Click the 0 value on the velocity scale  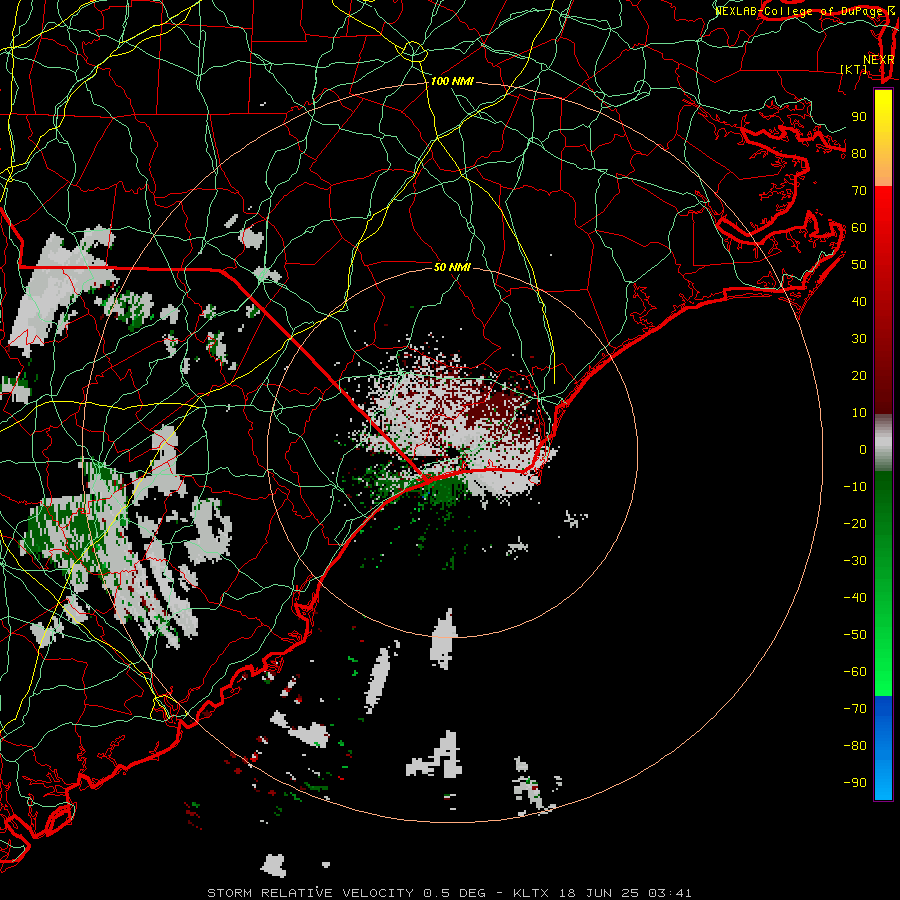click(x=863, y=449)
